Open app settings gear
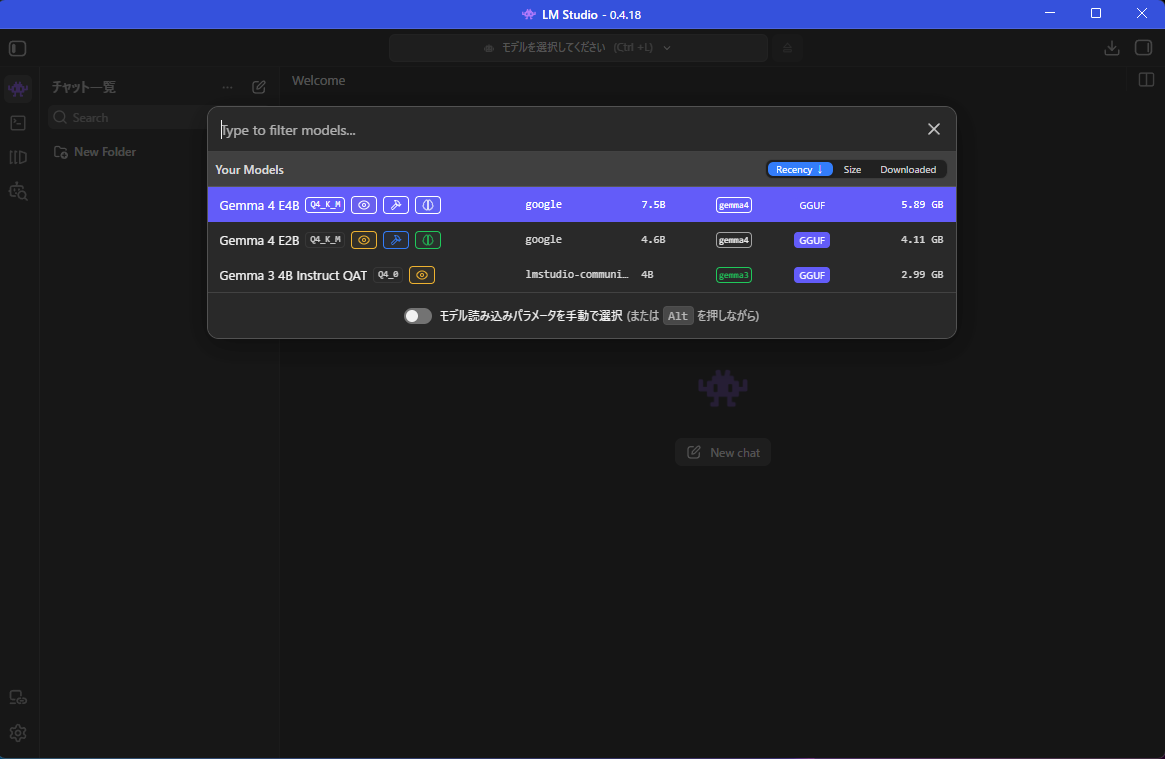Image resolution: width=1165 pixels, height=759 pixels. [x=18, y=733]
